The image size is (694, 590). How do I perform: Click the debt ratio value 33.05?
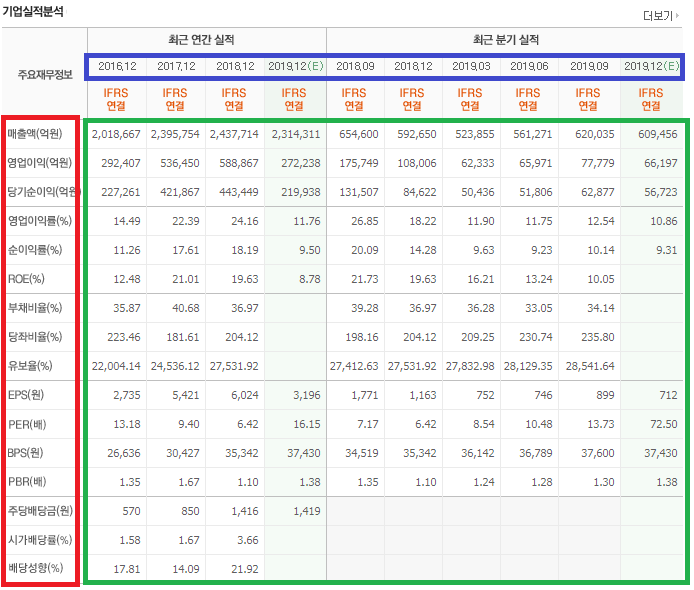[539, 308]
